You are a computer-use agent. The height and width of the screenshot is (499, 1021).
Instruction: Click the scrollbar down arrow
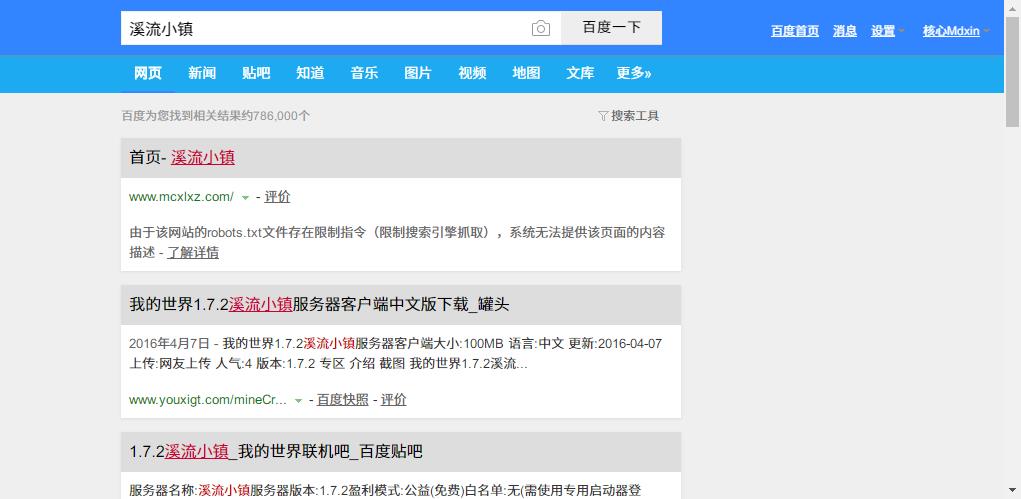pyautogui.click(x=1013, y=489)
